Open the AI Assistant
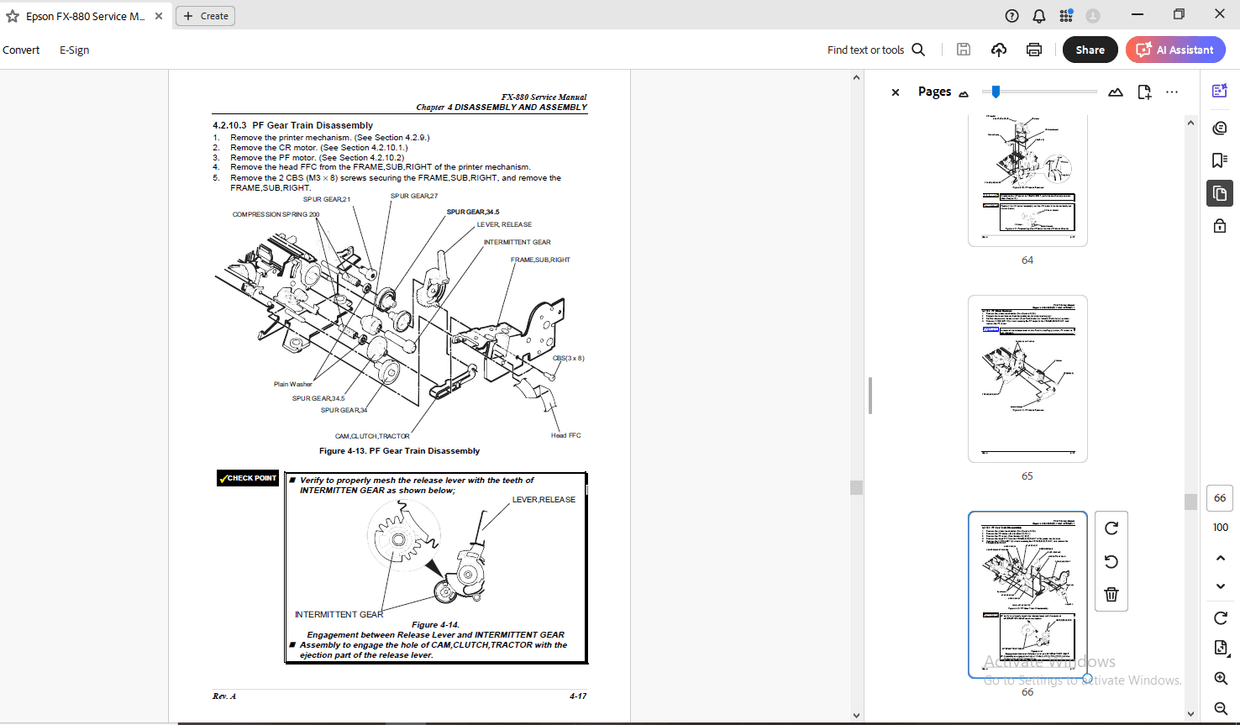This screenshot has width=1240, height=725. coord(1176,50)
